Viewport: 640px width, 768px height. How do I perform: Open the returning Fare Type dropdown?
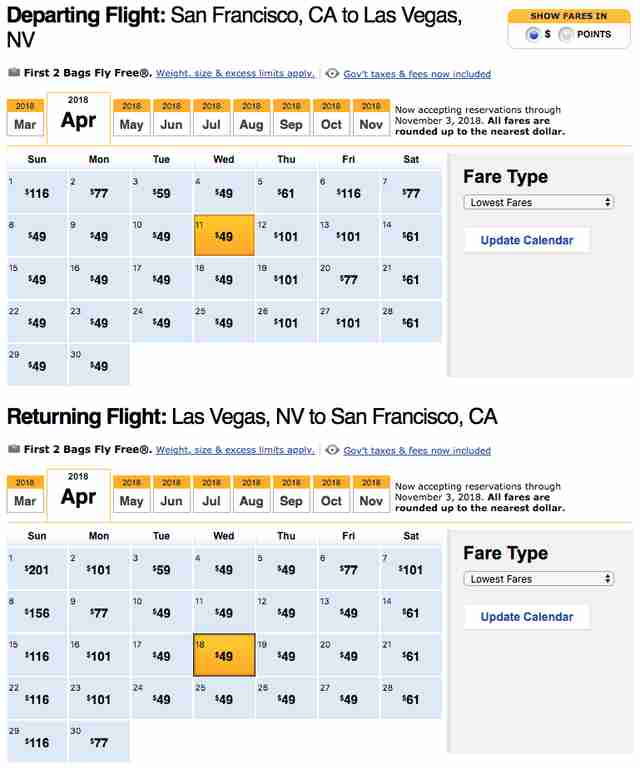[539, 579]
